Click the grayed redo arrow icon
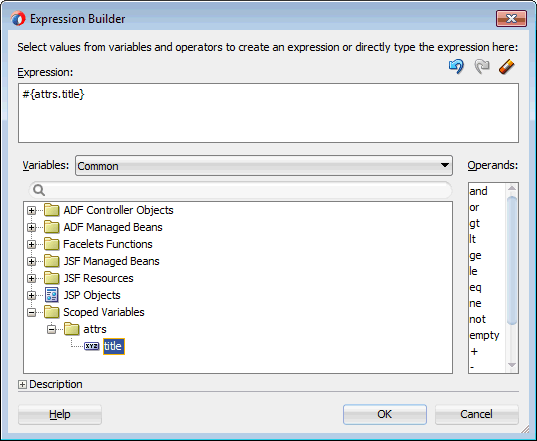537x441 pixels. 482,66
